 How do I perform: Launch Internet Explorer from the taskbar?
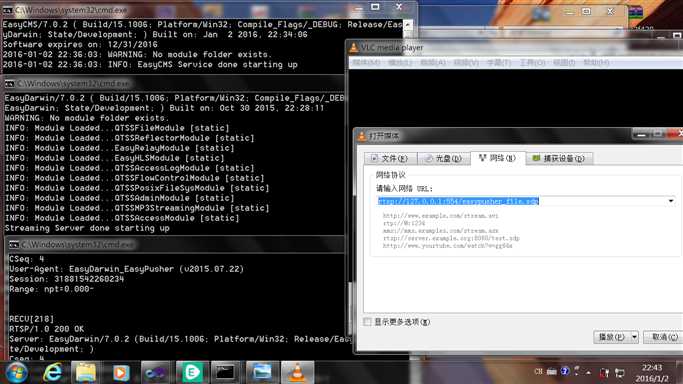point(52,373)
